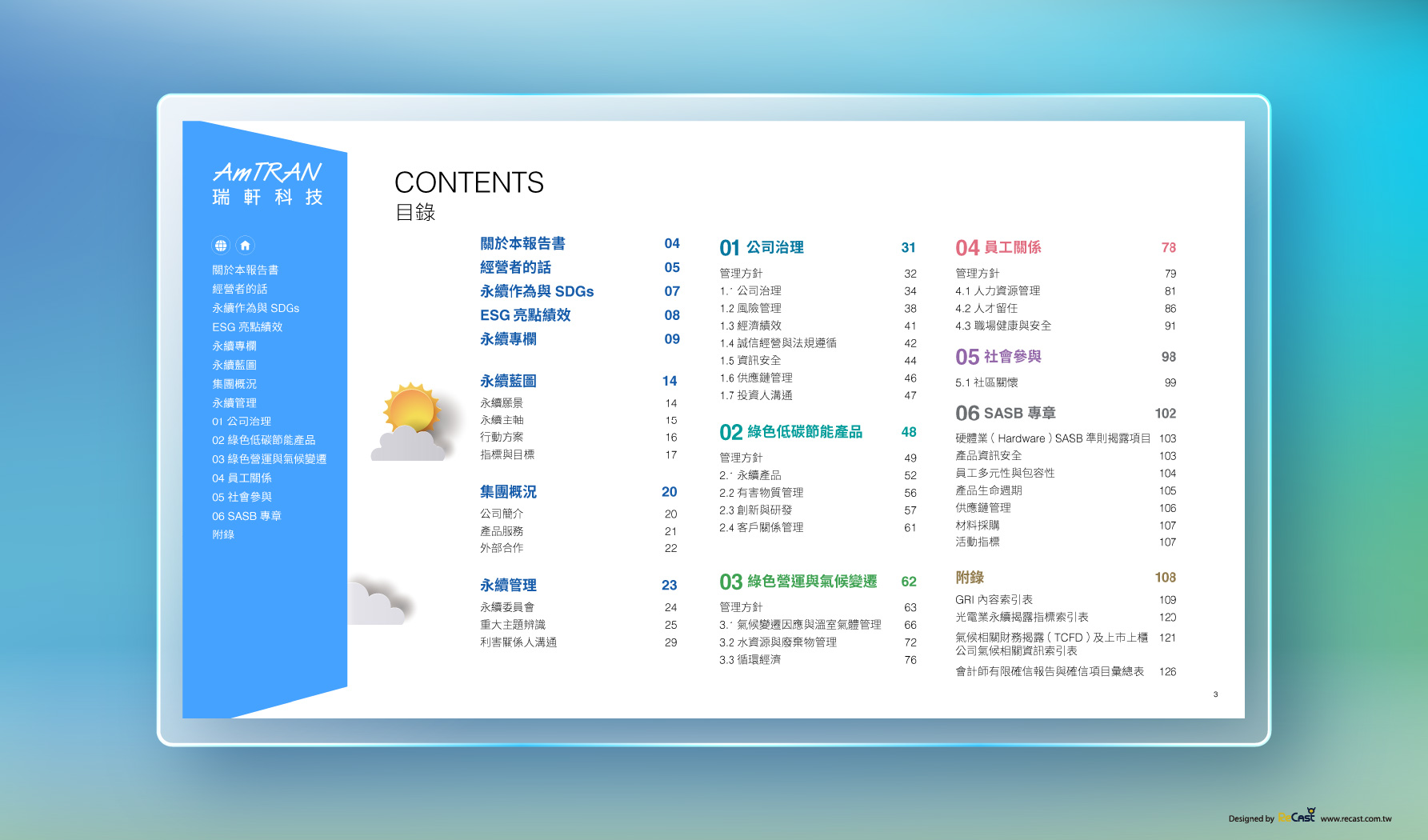
Task: Click contents entry 4.1 人力資源管理
Action: (998, 291)
